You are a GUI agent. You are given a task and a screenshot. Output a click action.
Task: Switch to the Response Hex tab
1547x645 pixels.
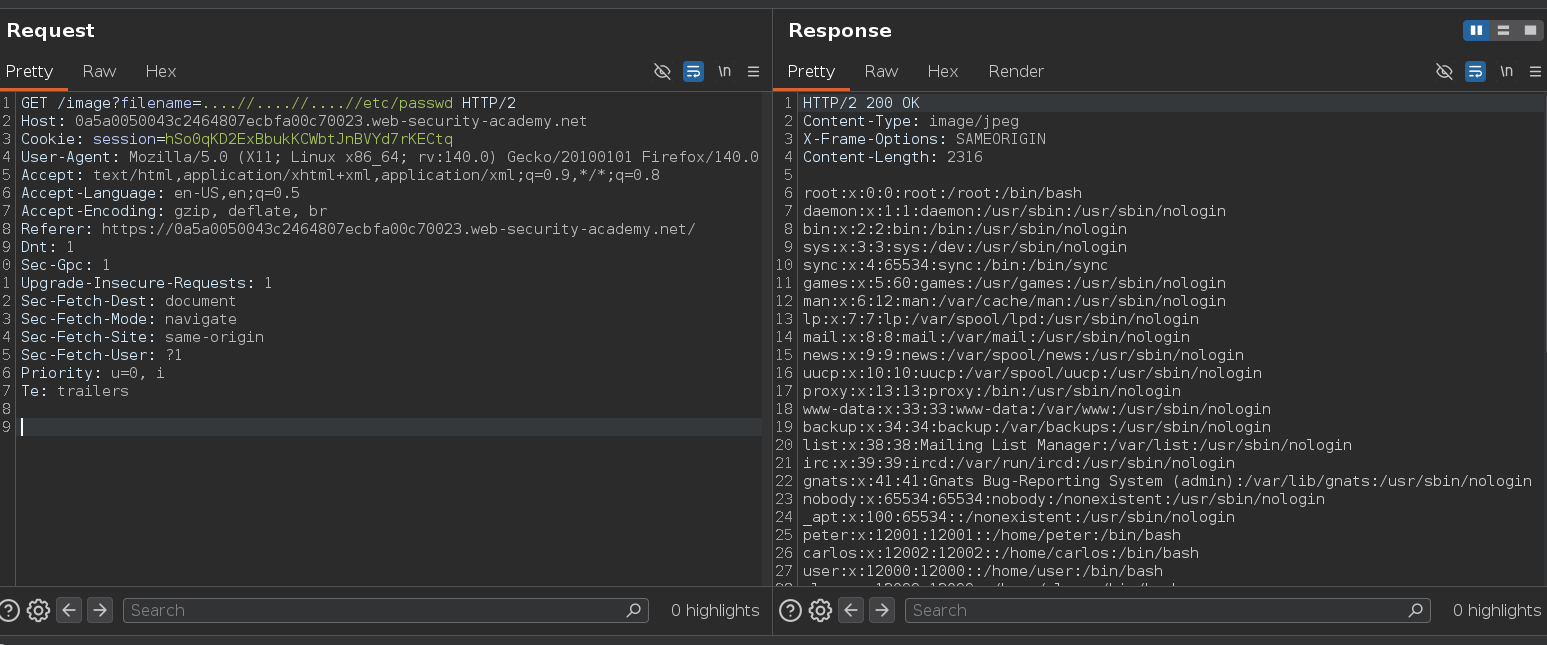(x=942, y=71)
